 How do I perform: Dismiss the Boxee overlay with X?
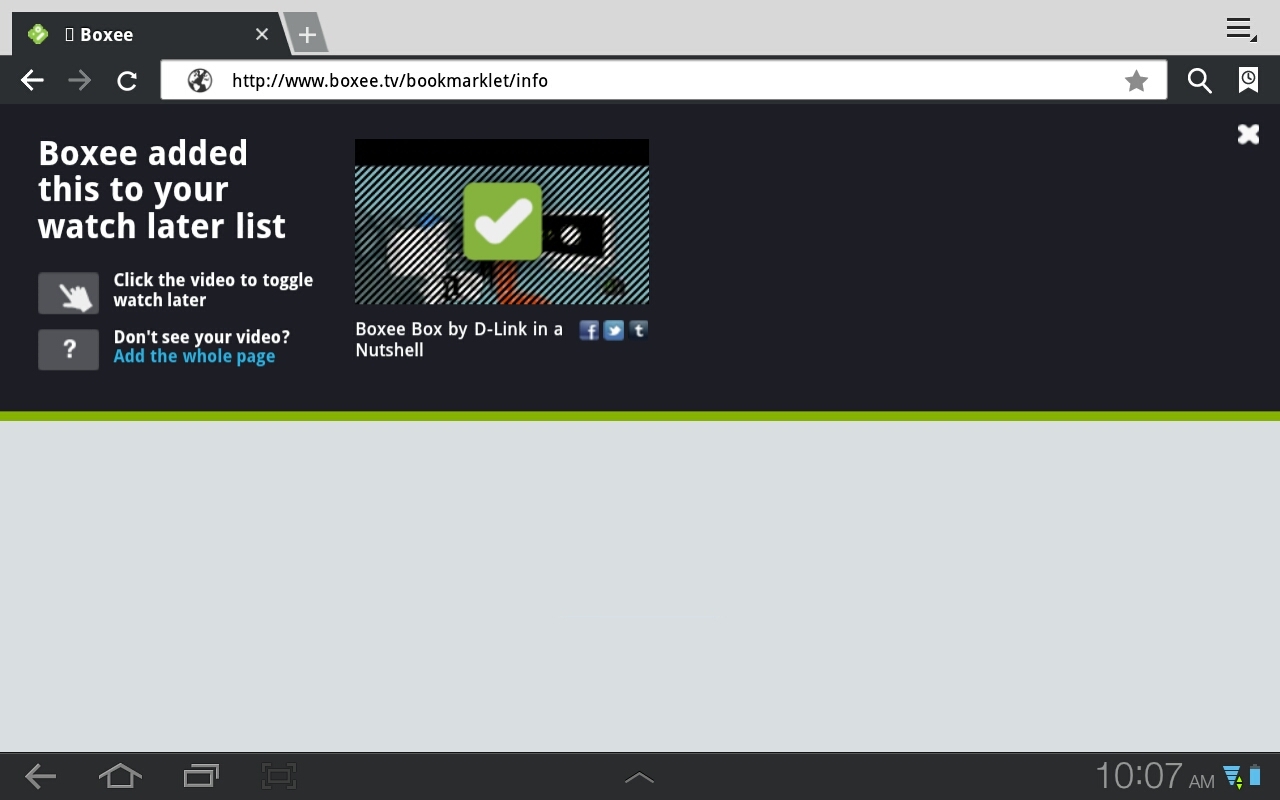click(x=1248, y=134)
